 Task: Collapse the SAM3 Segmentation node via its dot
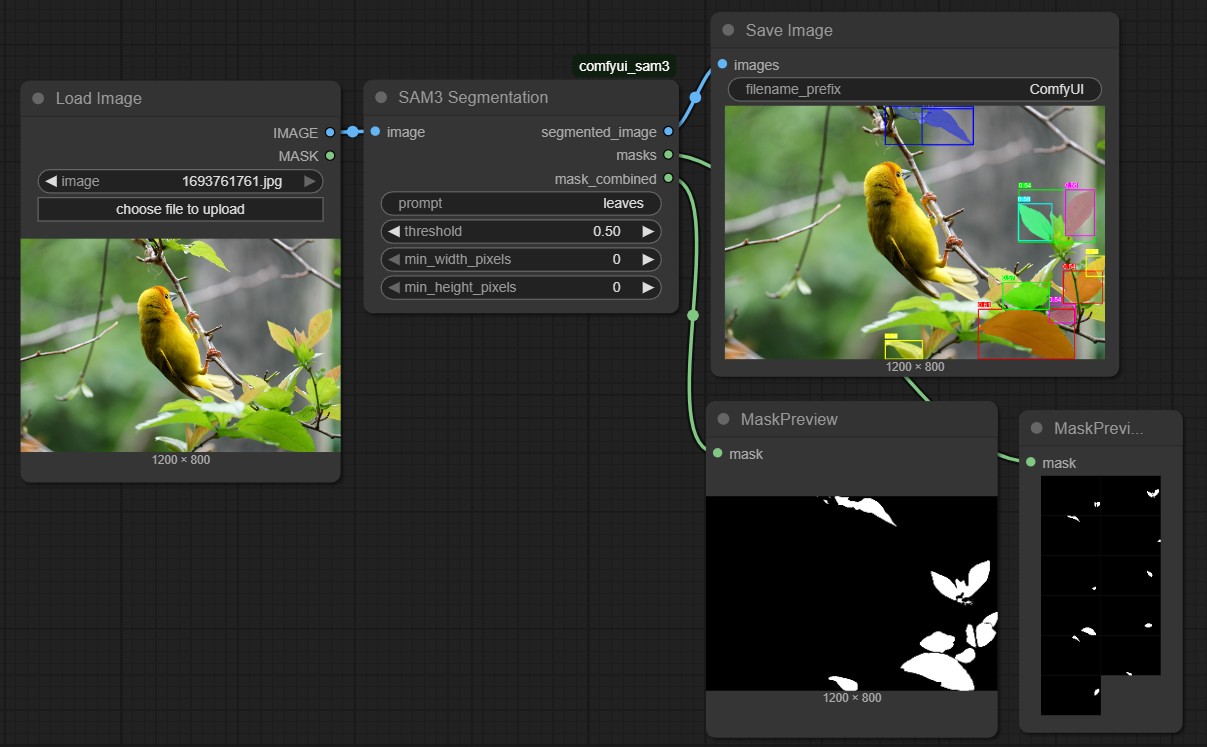[381, 97]
